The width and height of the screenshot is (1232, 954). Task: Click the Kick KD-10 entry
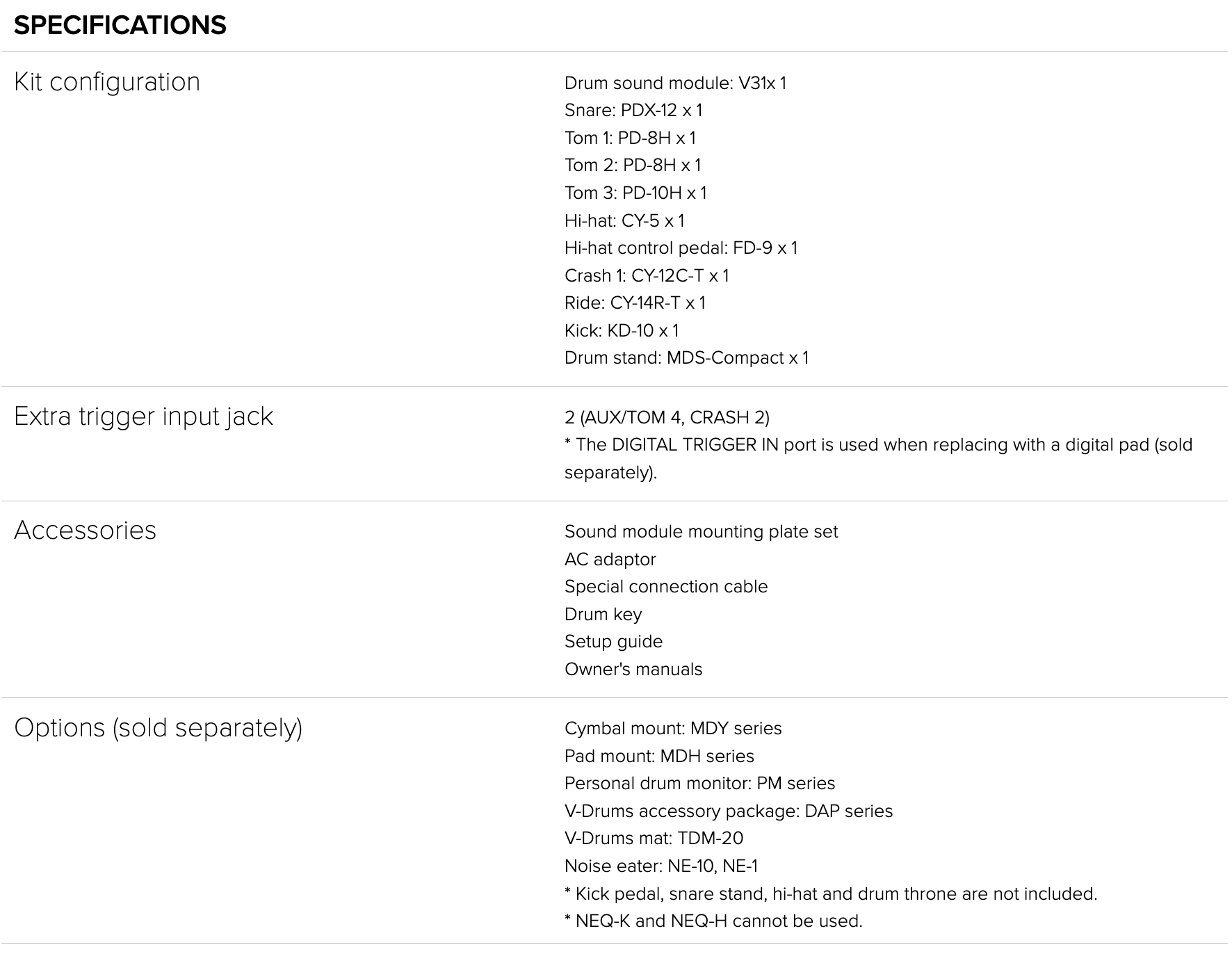coord(622,331)
